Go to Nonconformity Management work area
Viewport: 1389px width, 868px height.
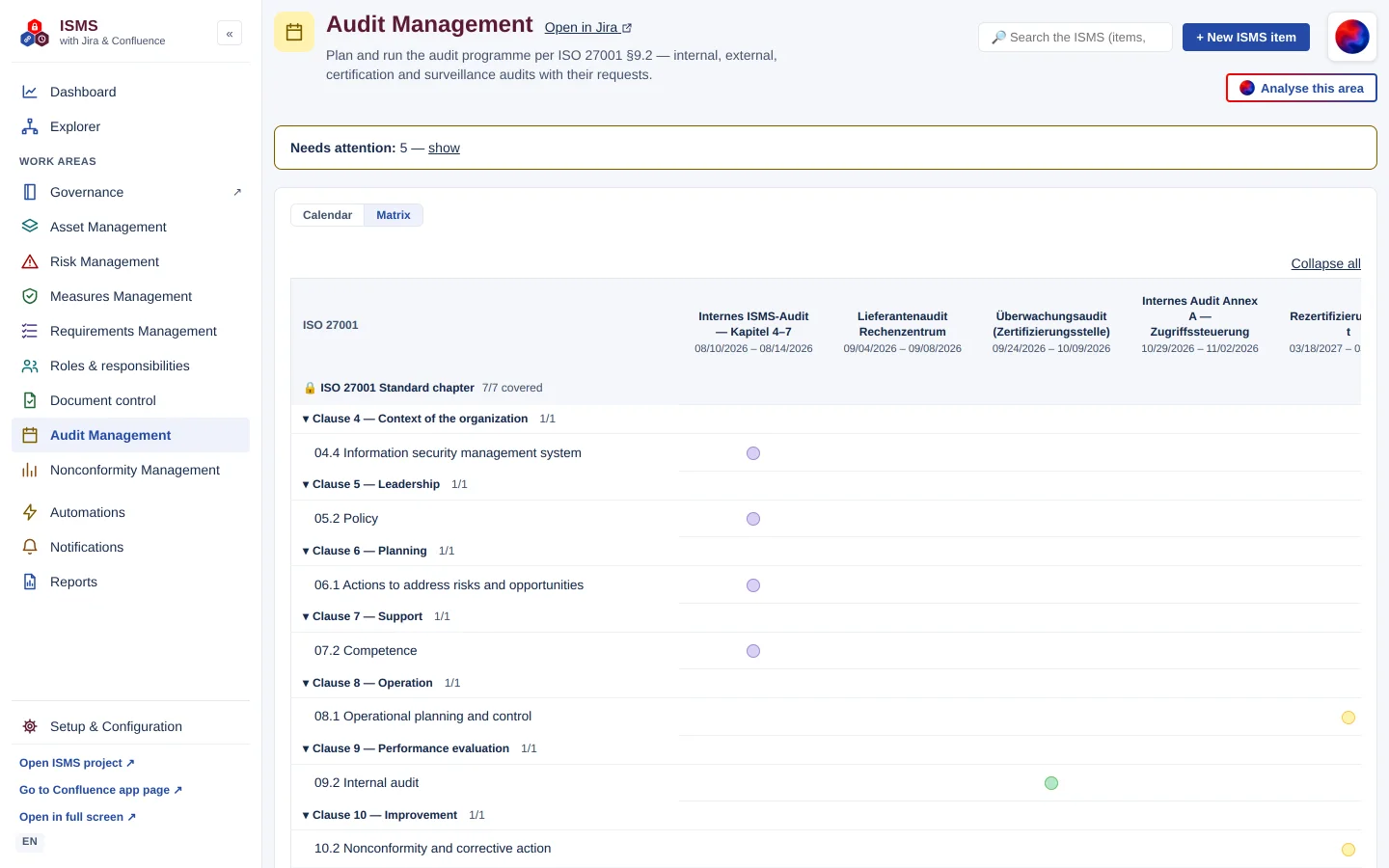(x=130, y=470)
